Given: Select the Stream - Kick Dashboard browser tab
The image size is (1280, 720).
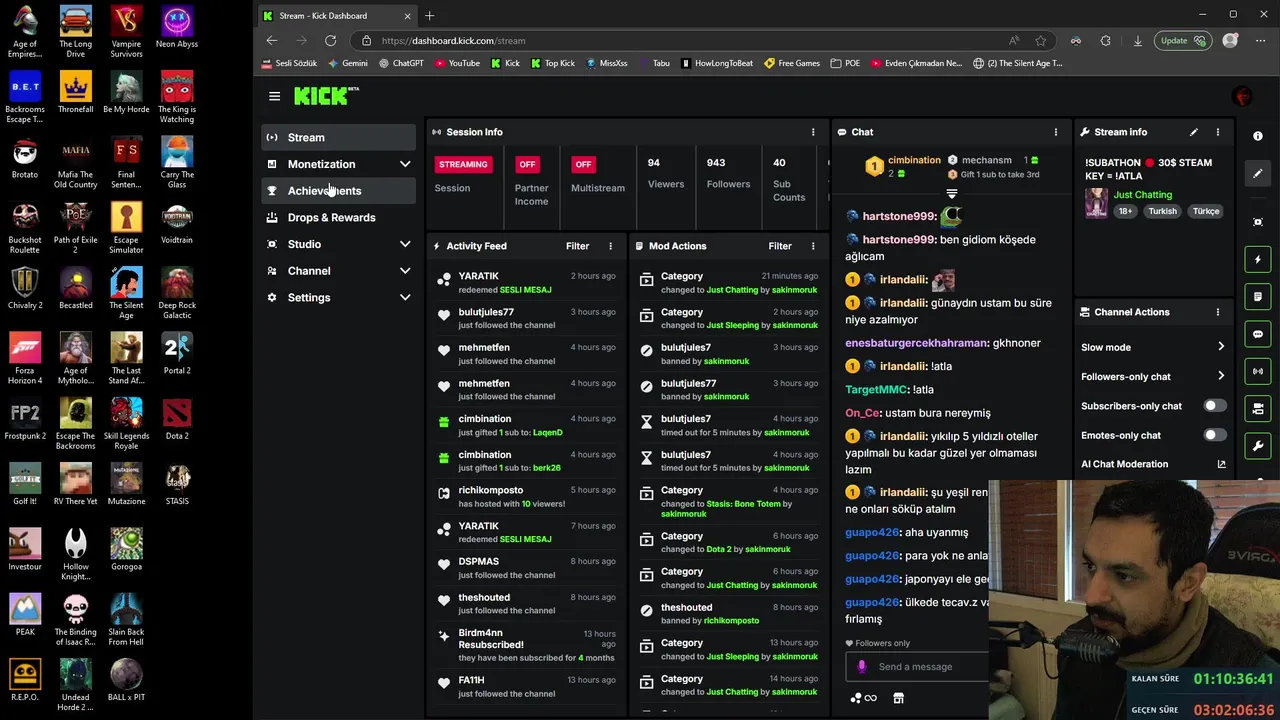Looking at the screenshot, I should pos(337,16).
